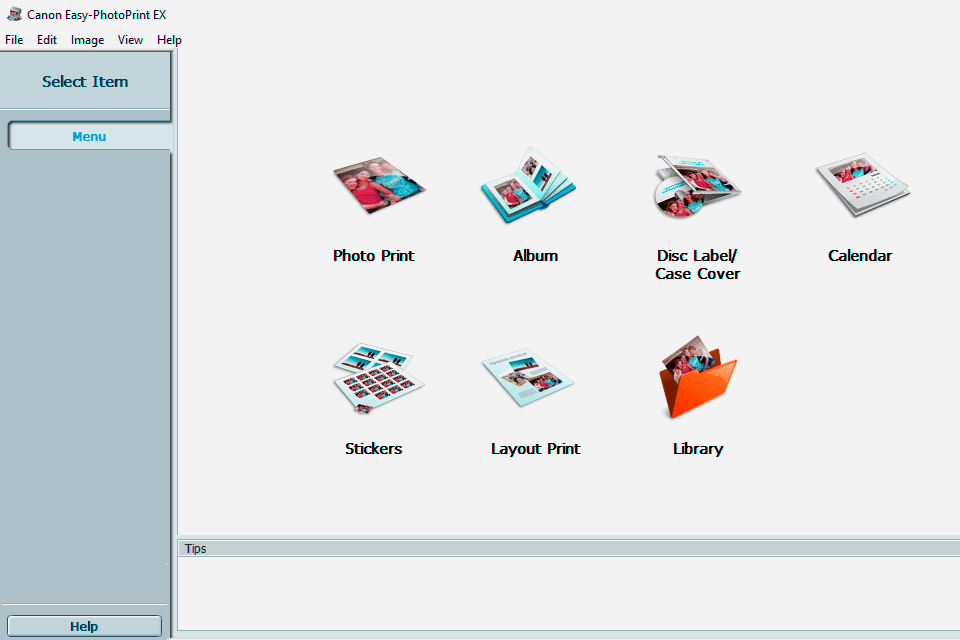Click the Calendar text label
The height and width of the screenshot is (640, 960).
860,255
